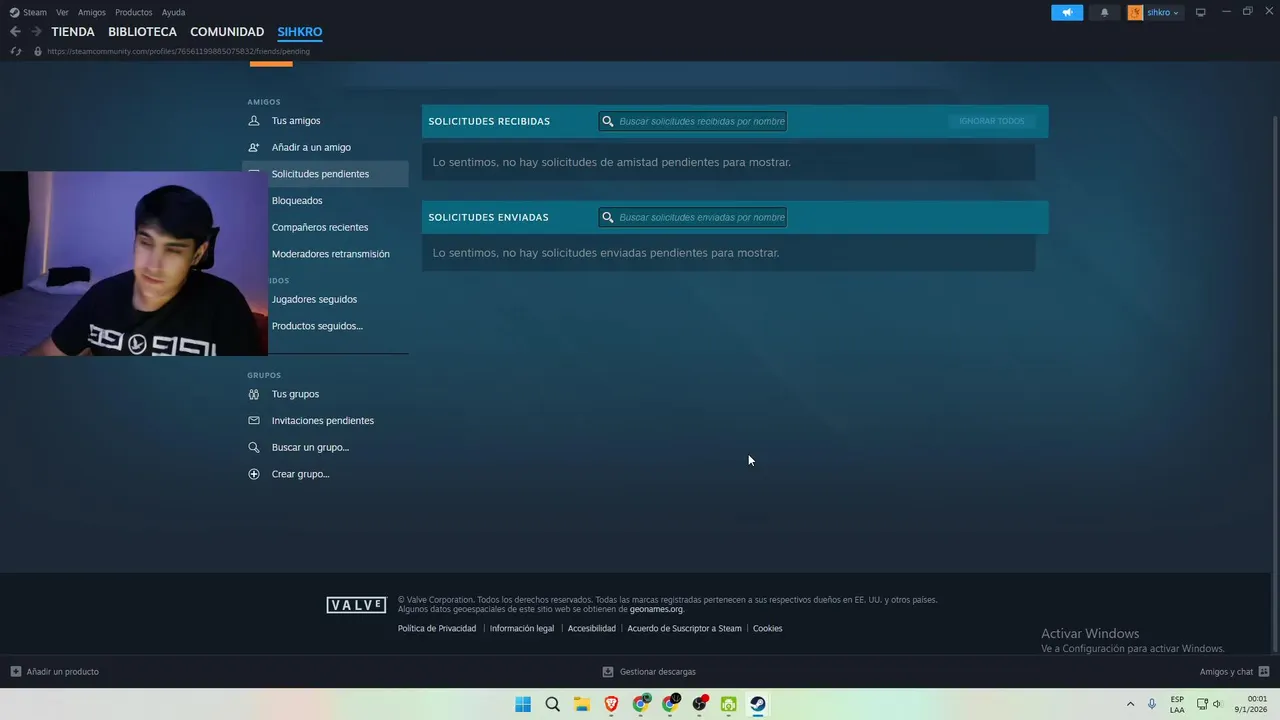The height and width of the screenshot is (720, 1280).
Task: Click the magnifier in received requests search
Action: point(608,121)
